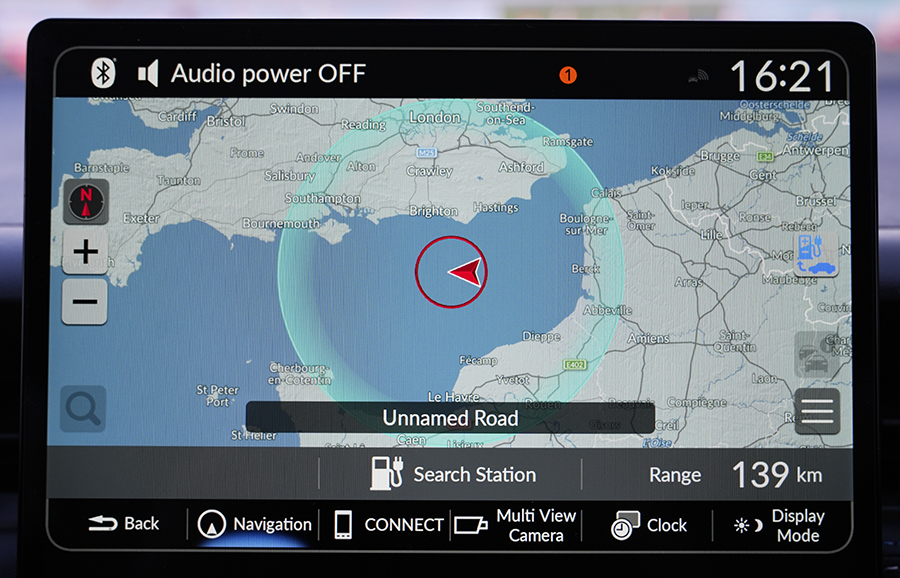Viewport: 900px width, 578px height.
Task: Tap the speaker audio power icon
Action: [148, 73]
